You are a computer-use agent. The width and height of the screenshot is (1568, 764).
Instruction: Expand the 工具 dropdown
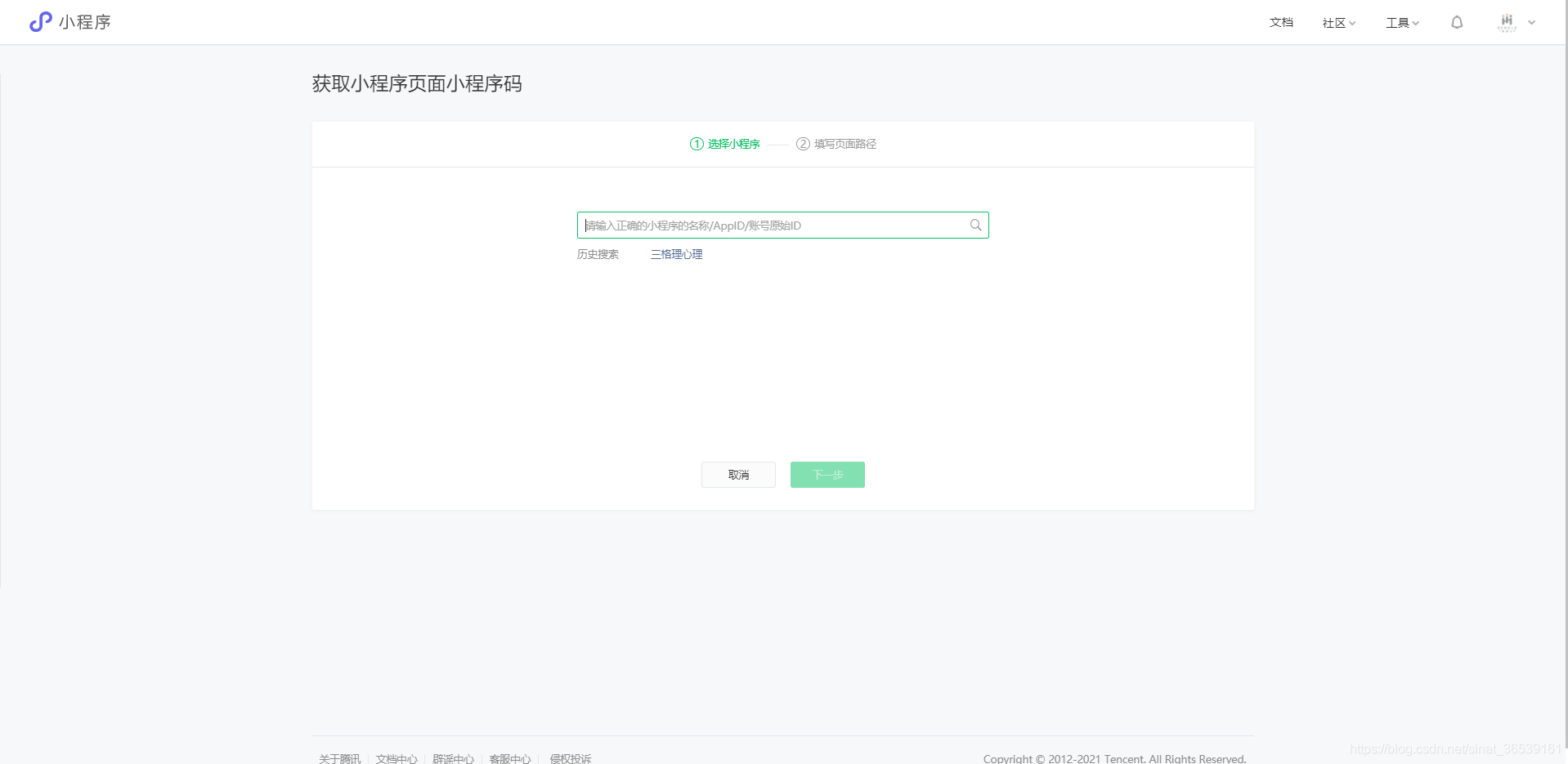(1401, 22)
